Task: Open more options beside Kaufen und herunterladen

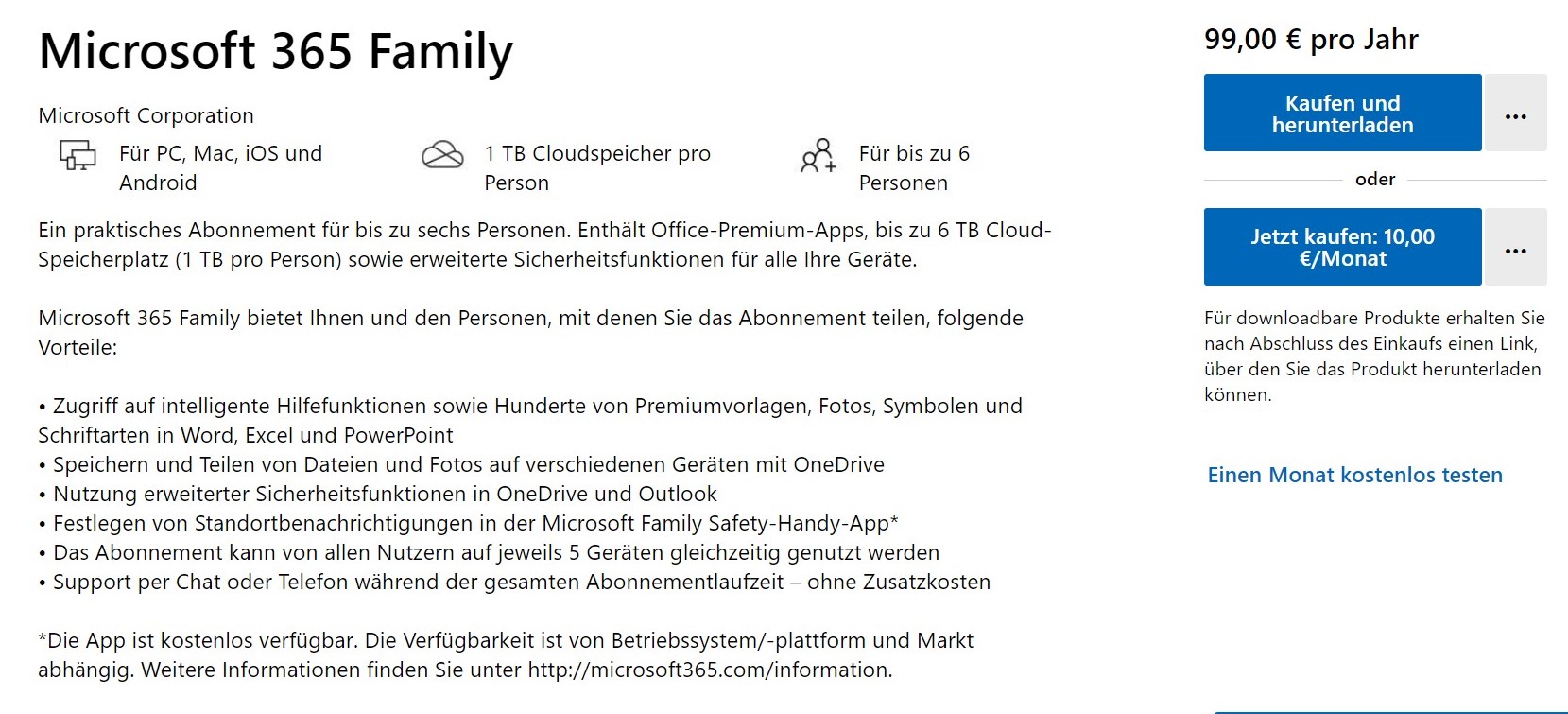Action: (x=1516, y=113)
